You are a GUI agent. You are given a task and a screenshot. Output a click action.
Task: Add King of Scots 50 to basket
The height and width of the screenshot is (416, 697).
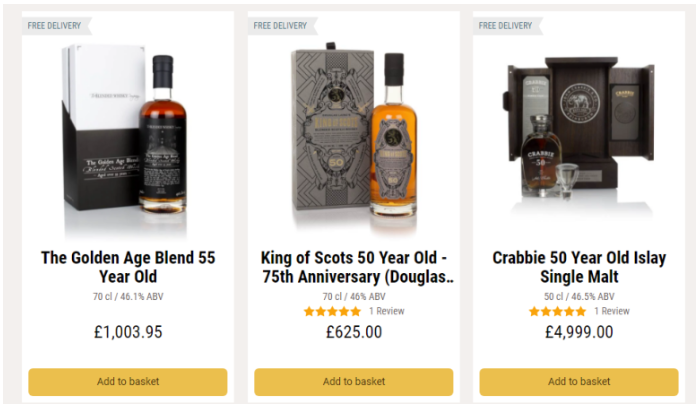point(353,382)
